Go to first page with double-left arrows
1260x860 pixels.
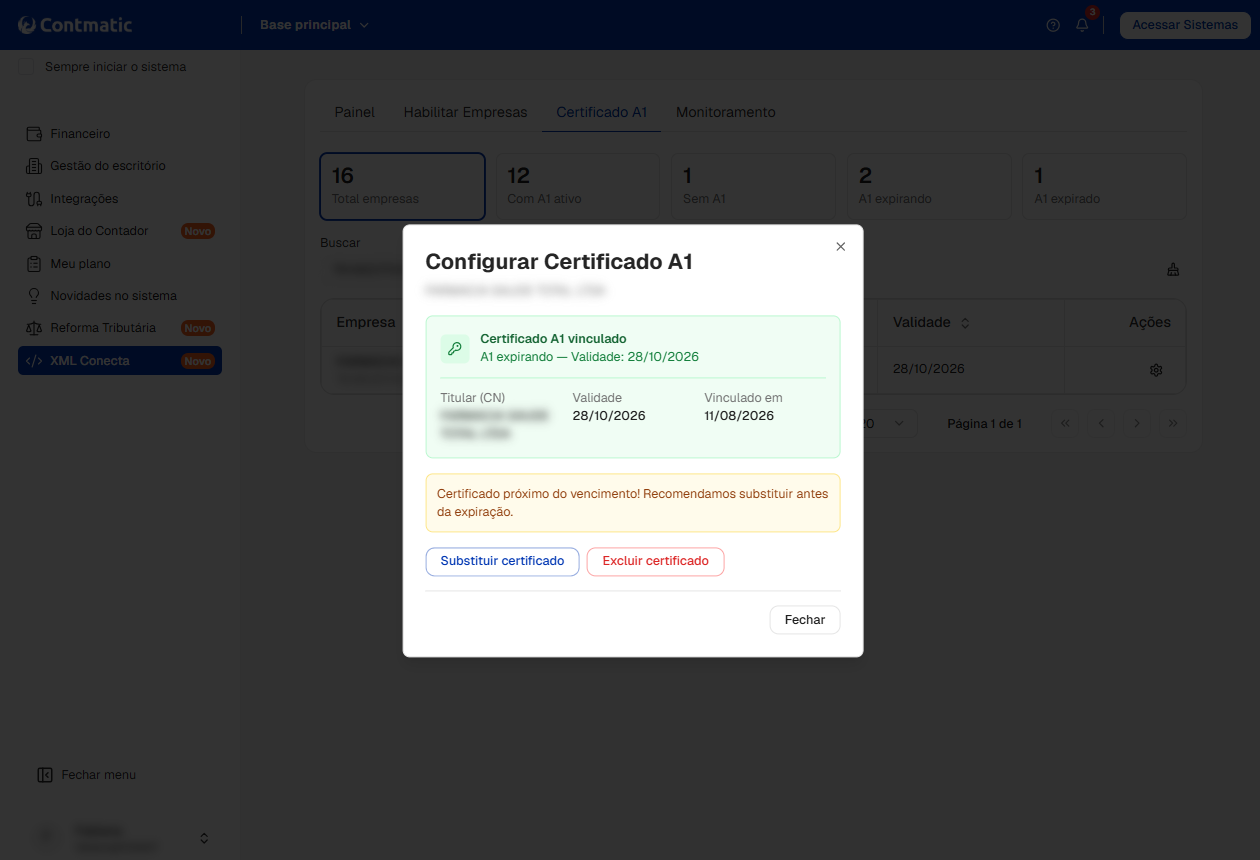pos(1065,424)
